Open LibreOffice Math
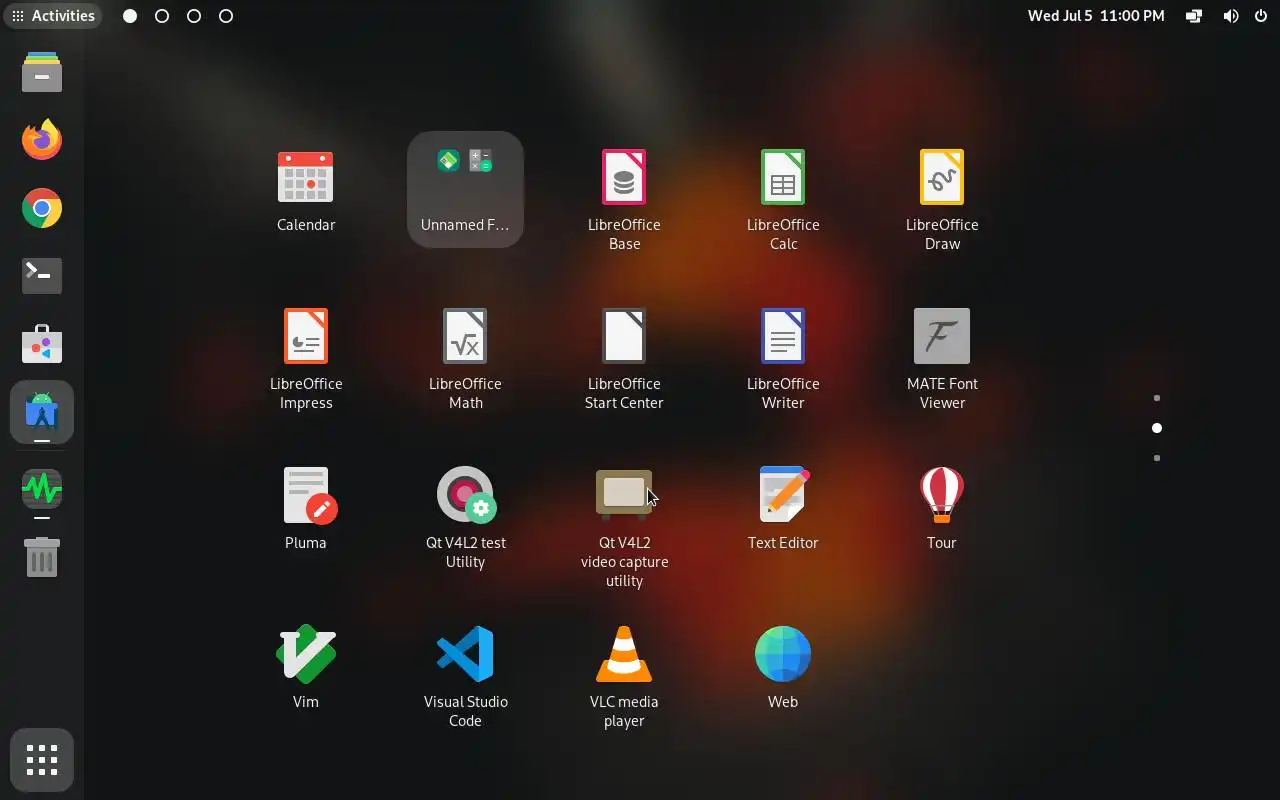The width and height of the screenshot is (1280, 800). pyautogui.click(x=465, y=358)
